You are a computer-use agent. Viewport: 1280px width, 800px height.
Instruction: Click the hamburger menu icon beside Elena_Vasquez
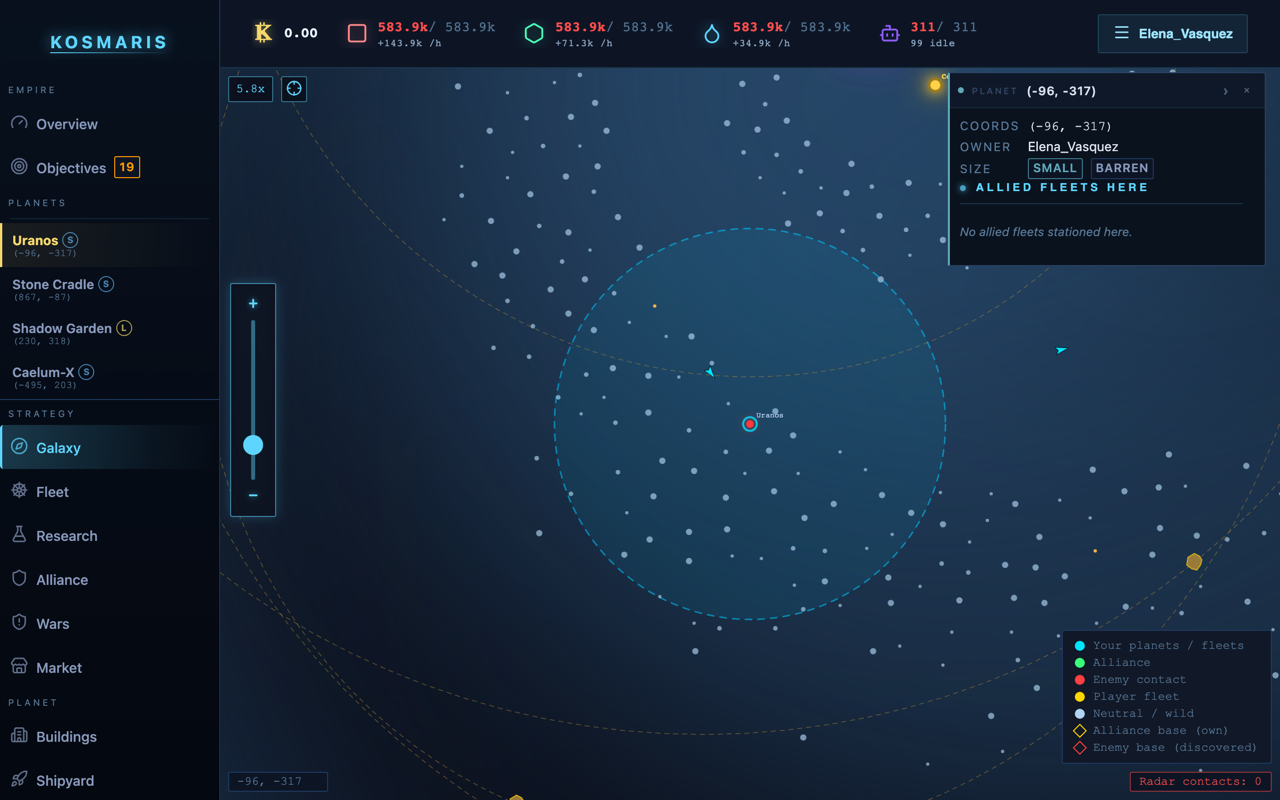1122,33
